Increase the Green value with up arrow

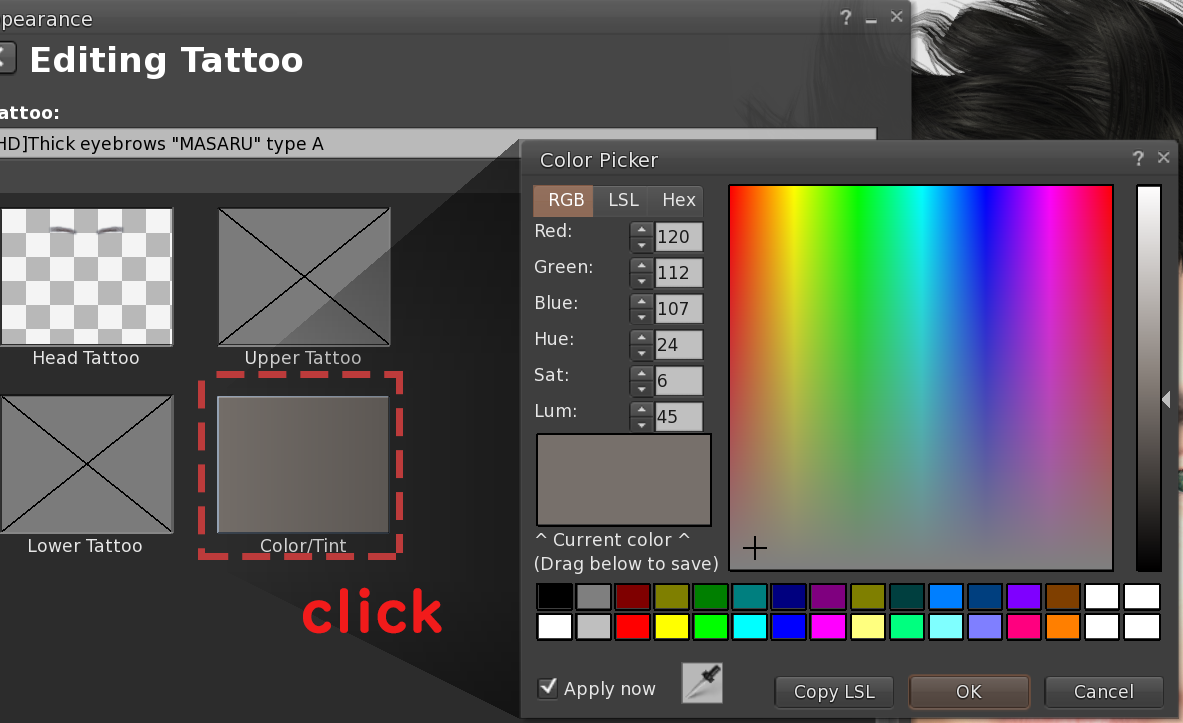(641, 266)
